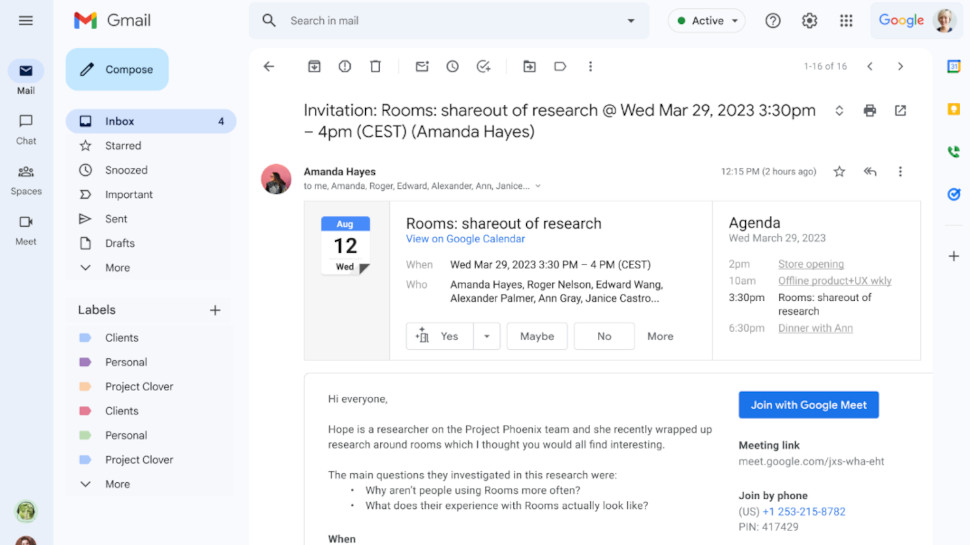
Task: Snooze the email using the clock icon
Action: pos(452,66)
